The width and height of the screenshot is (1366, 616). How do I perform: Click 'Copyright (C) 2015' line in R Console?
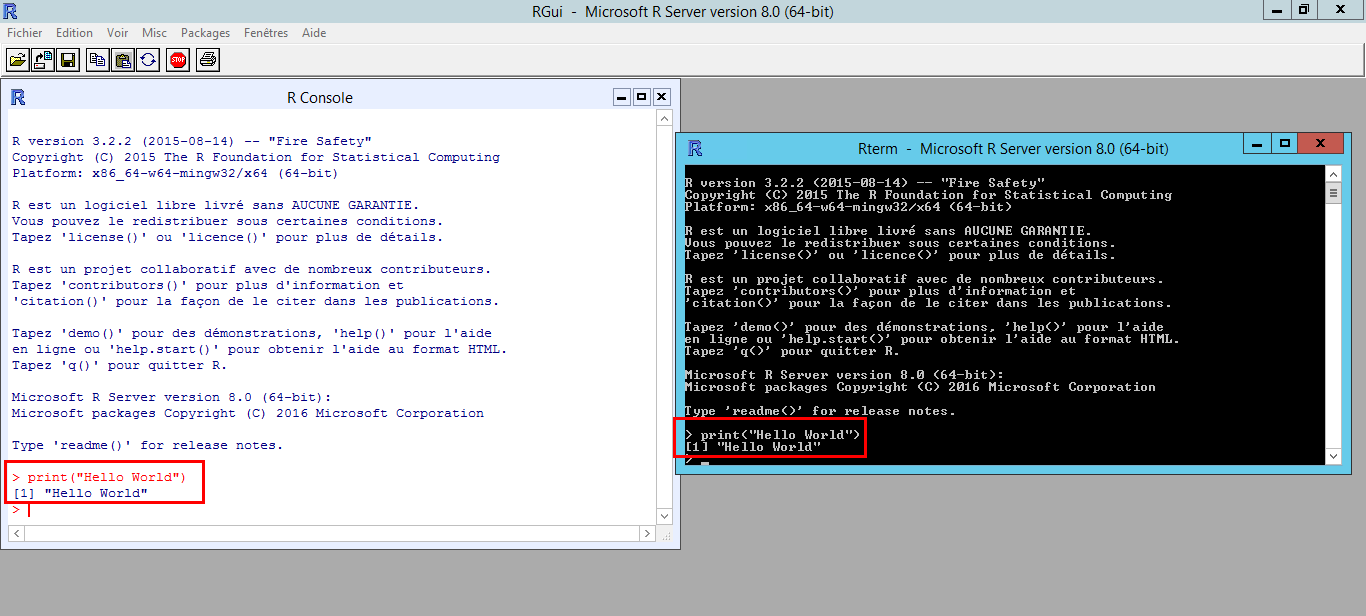tap(256, 157)
